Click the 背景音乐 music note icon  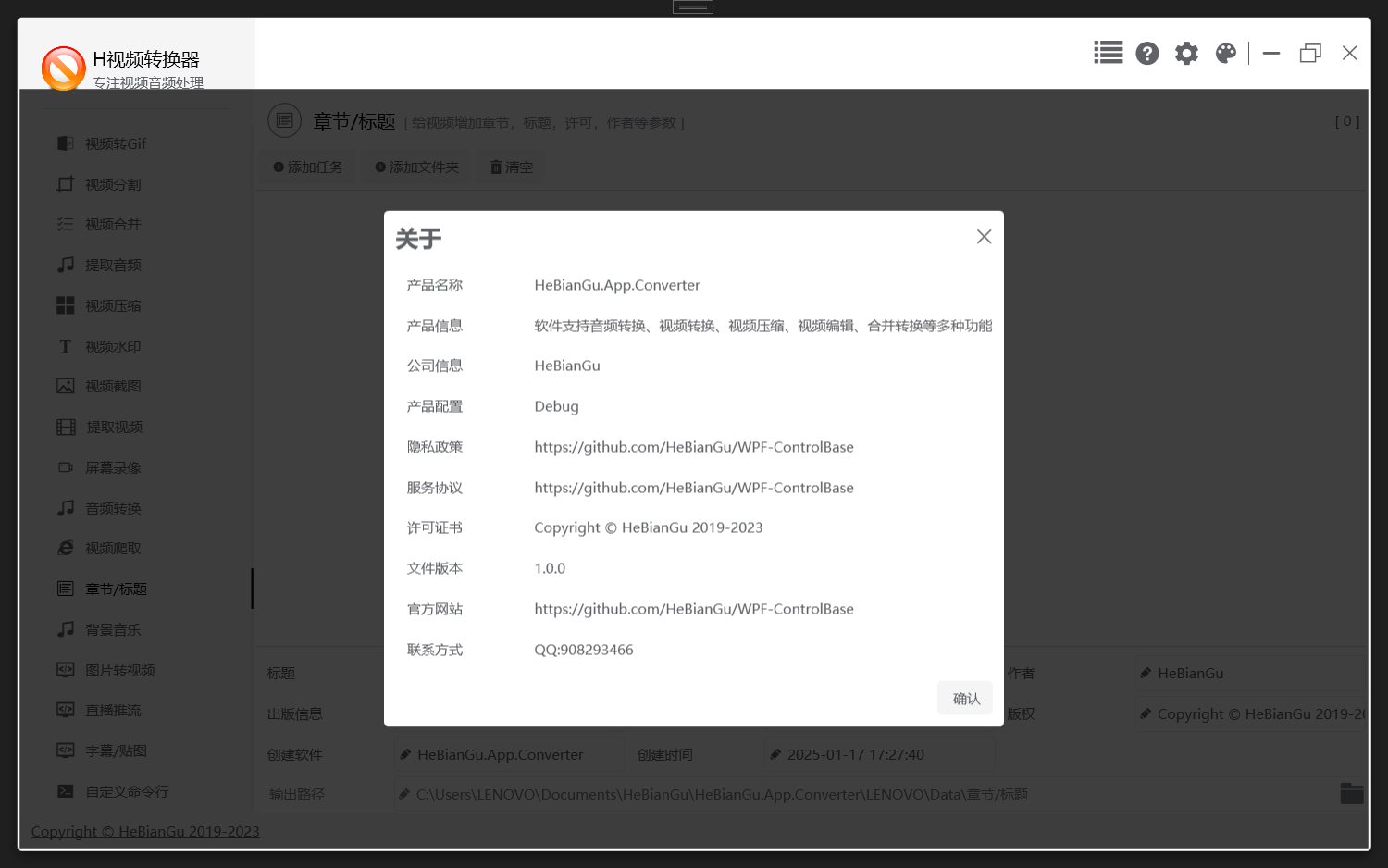66,629
